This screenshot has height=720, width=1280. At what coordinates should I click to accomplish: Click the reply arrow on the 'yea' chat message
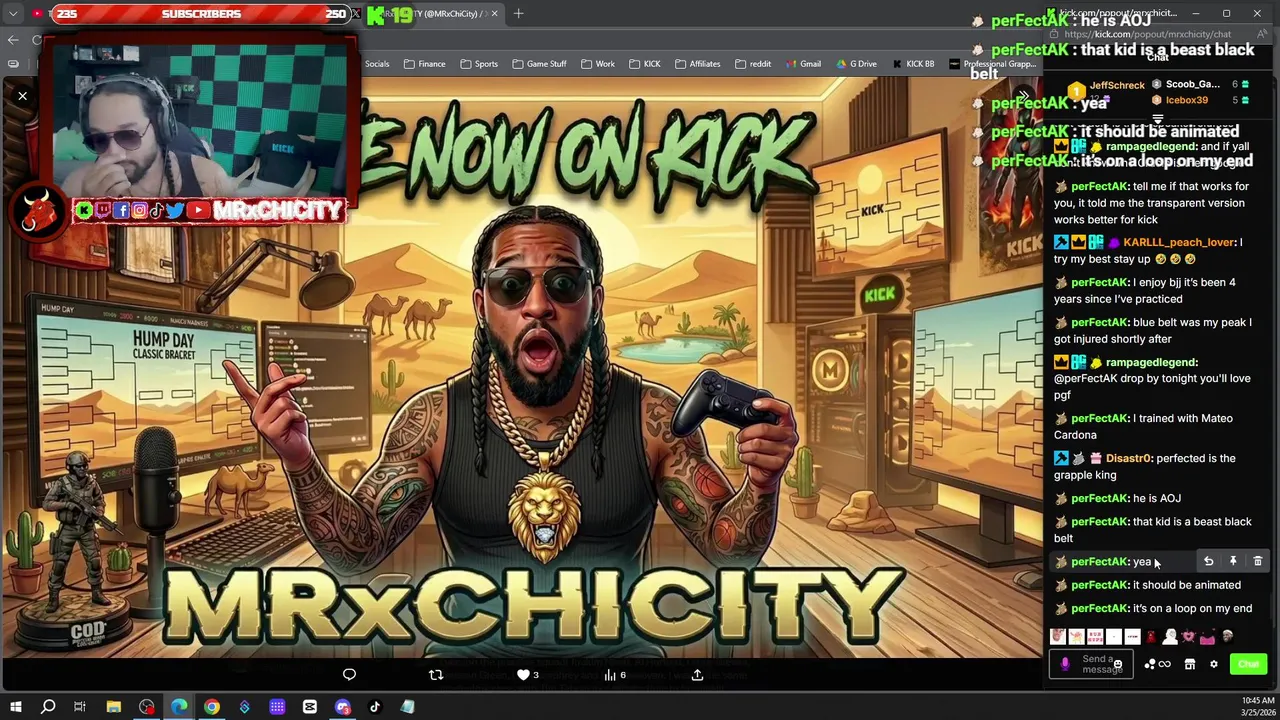coord(1208,562)
